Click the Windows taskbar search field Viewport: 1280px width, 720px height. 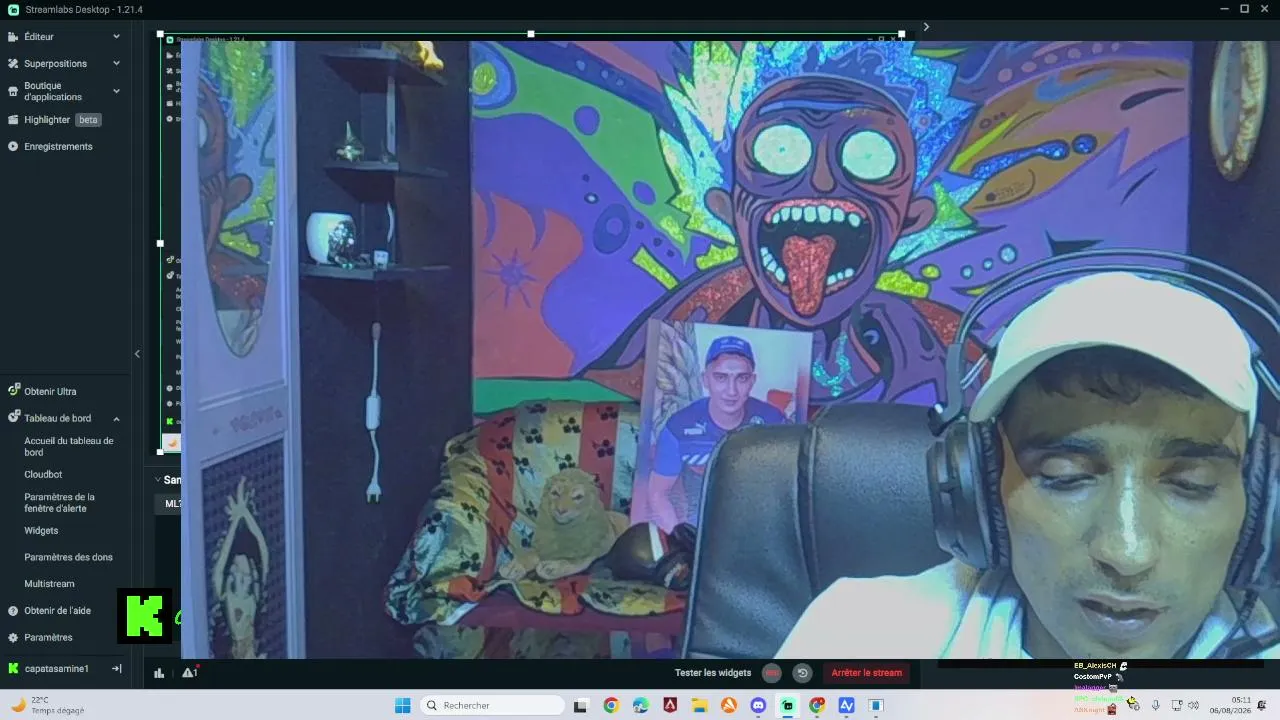coord(492,705)
